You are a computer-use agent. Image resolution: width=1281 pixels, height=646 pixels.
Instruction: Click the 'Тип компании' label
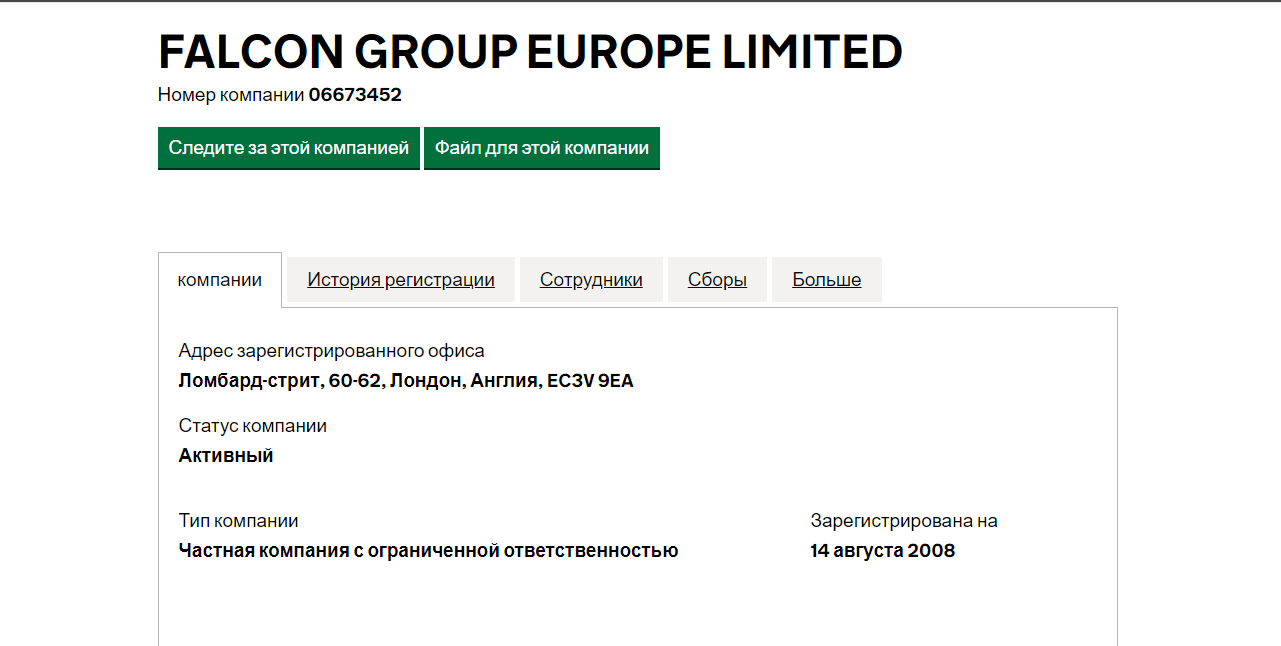click(x=238, y=521)
